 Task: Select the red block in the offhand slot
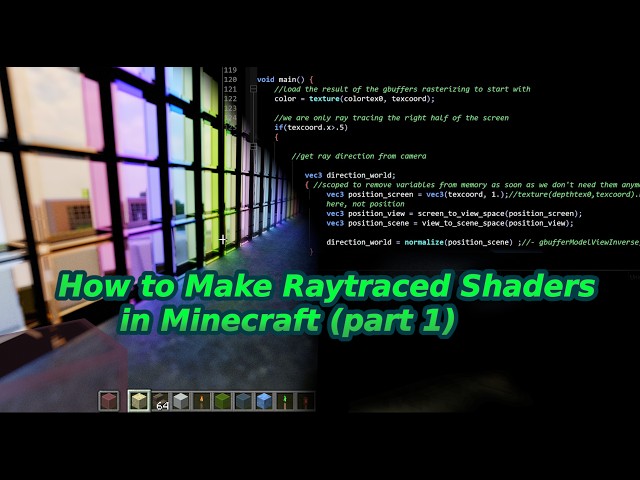(x=109, y=400)
